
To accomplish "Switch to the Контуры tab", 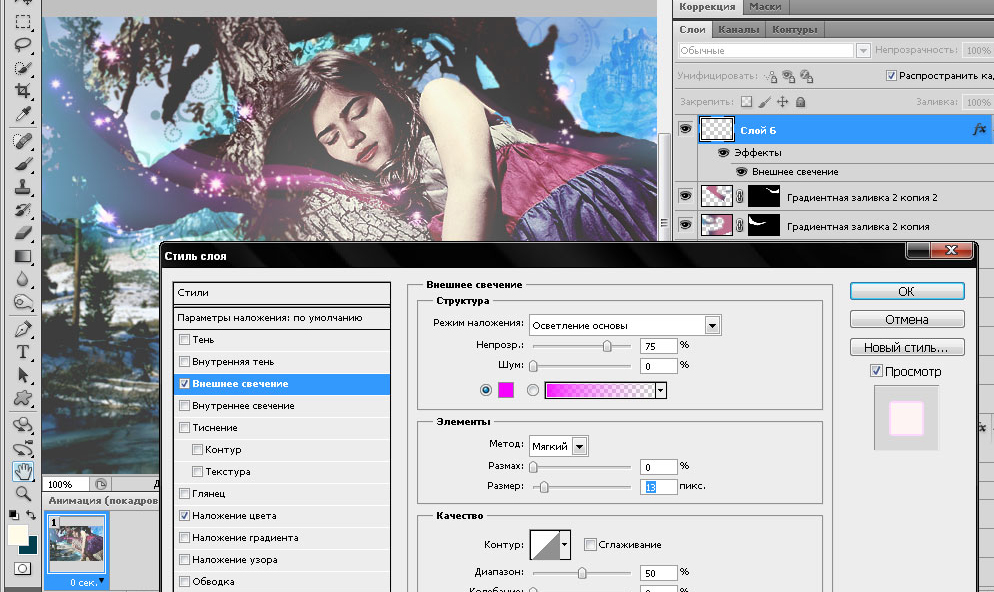I will coord(794,30).
